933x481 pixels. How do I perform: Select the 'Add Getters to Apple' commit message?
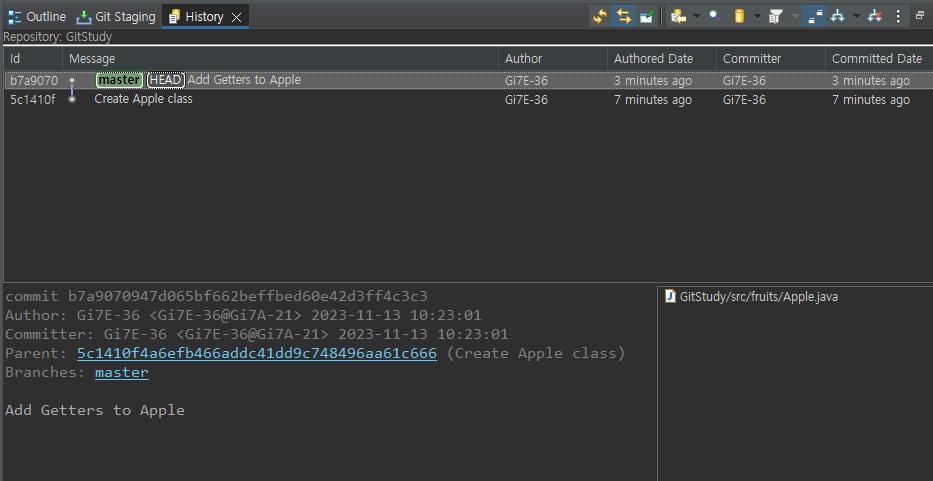point(245,80)
